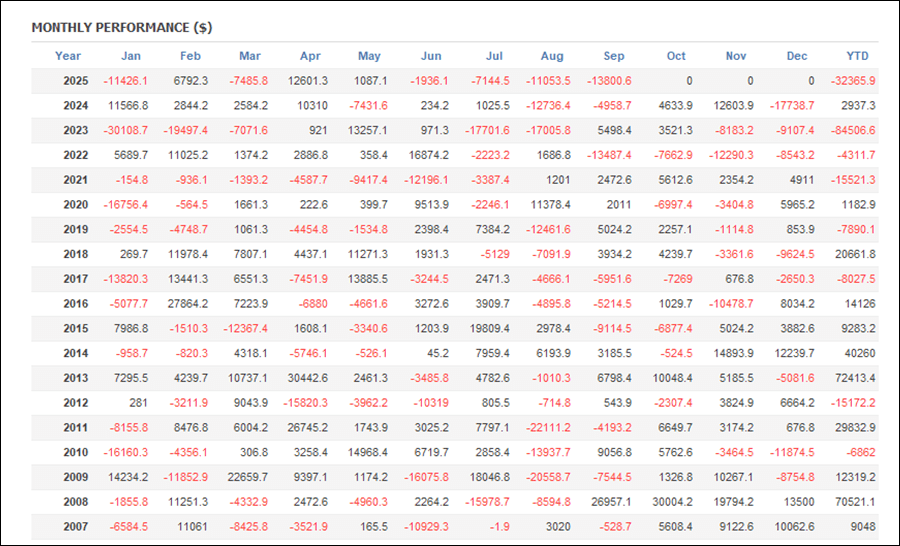The image size is (900, 546).
Task: Select the Sep column header
Action: point(614,56)
